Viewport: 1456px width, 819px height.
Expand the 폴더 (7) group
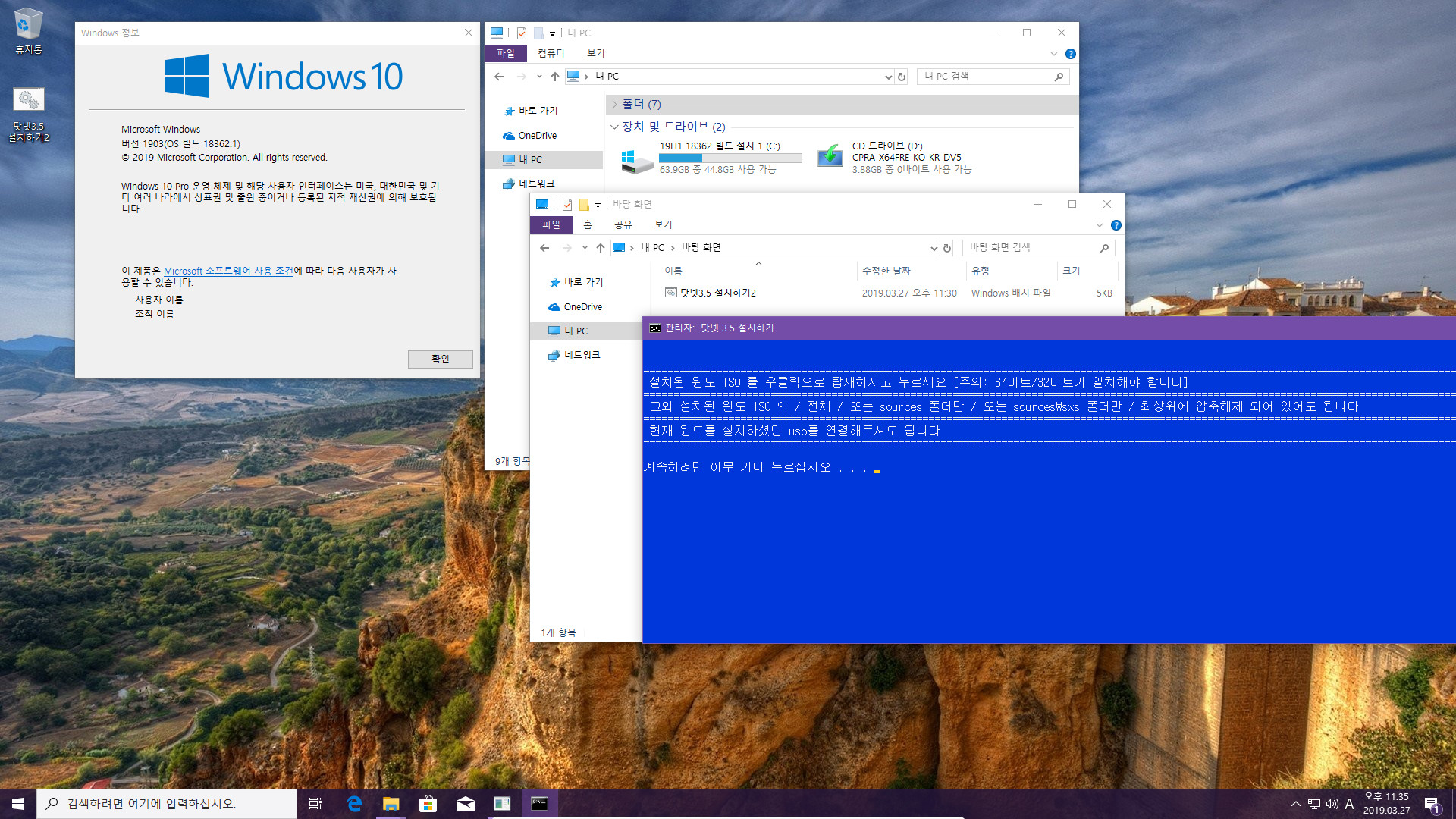tap(615, 105)
